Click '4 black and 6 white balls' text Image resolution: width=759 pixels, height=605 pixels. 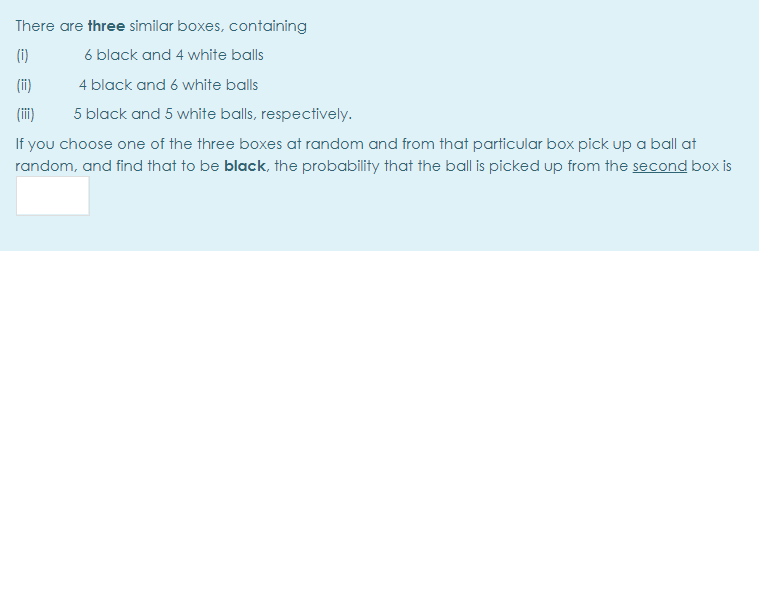[168, 85]
